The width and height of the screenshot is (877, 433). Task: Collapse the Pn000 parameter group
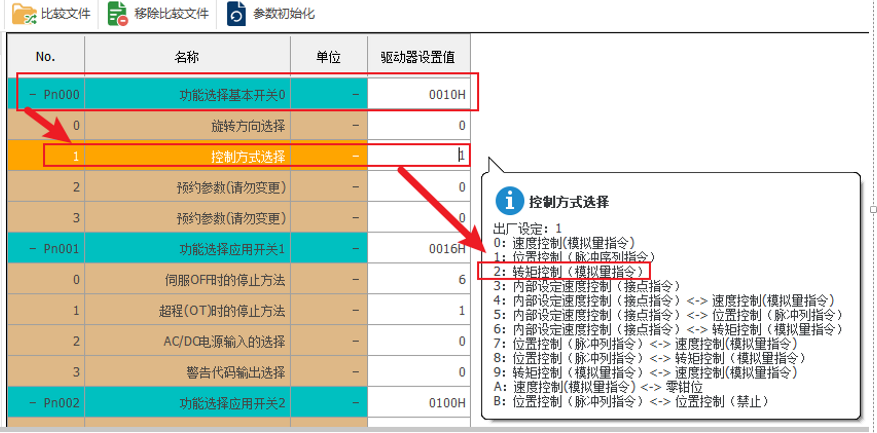pyautogui.click(x=32, y=95)
